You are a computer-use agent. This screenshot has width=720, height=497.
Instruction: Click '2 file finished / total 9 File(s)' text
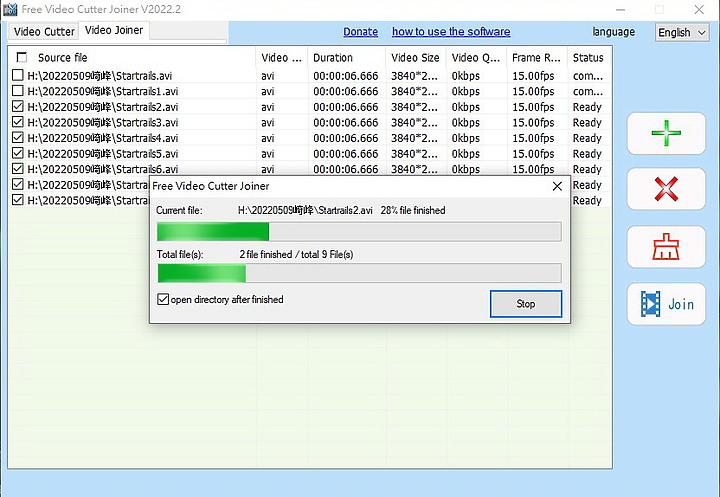[296, 254]
